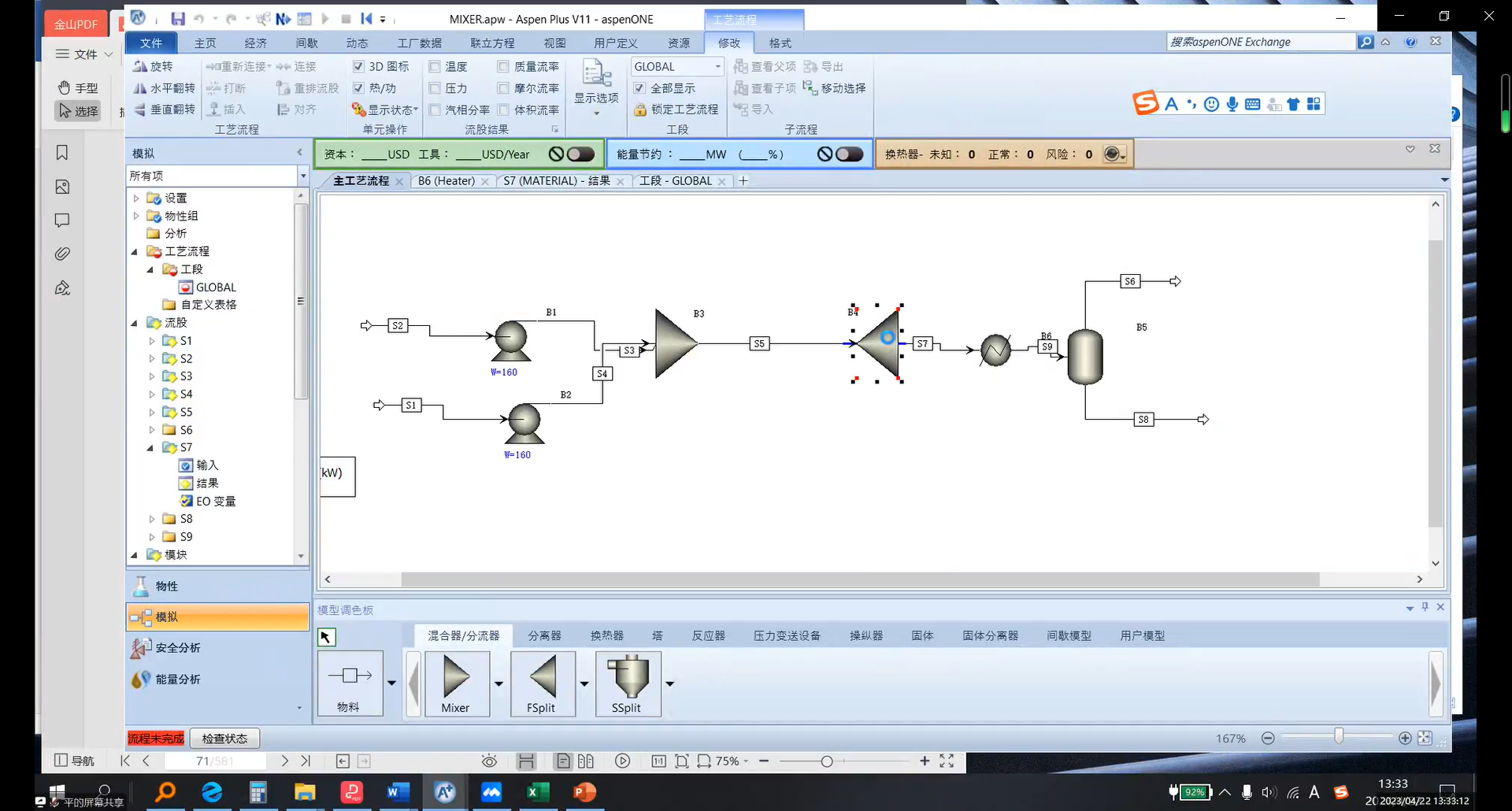Open PowerPoint from the Windows taskbar
The image size is (1512, 811).
[x=584, y=792]
